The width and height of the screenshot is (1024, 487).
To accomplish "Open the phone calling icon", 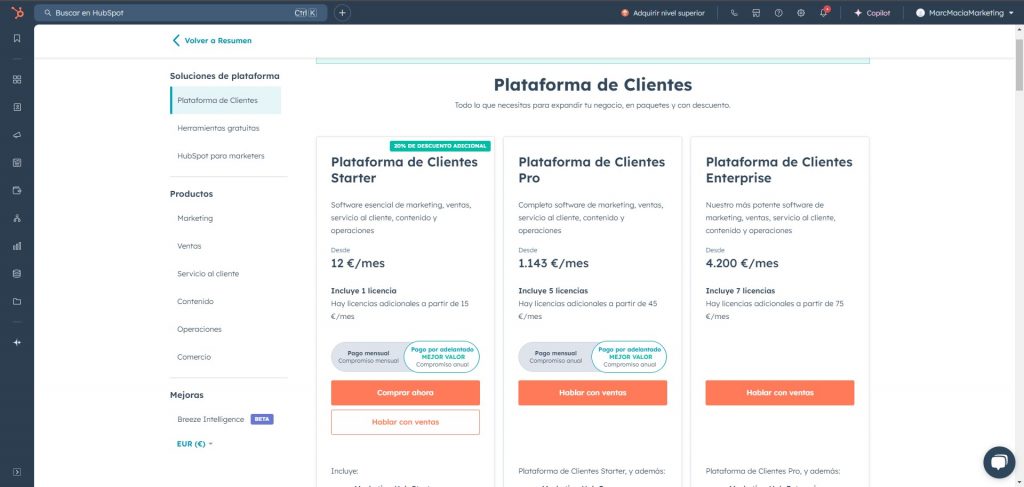I will 734,13.
